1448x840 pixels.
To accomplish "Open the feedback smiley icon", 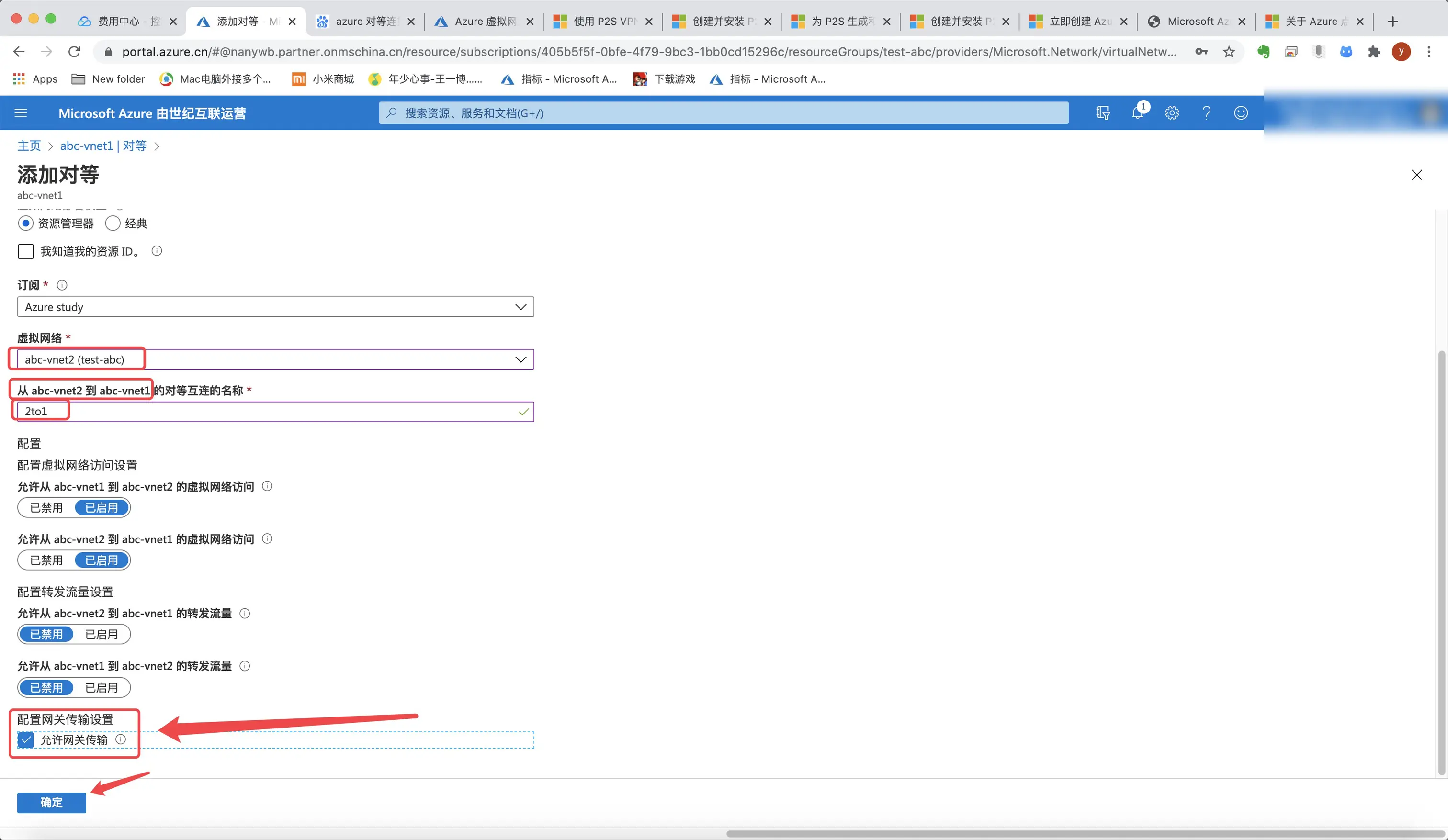I will pos(1241,113).
